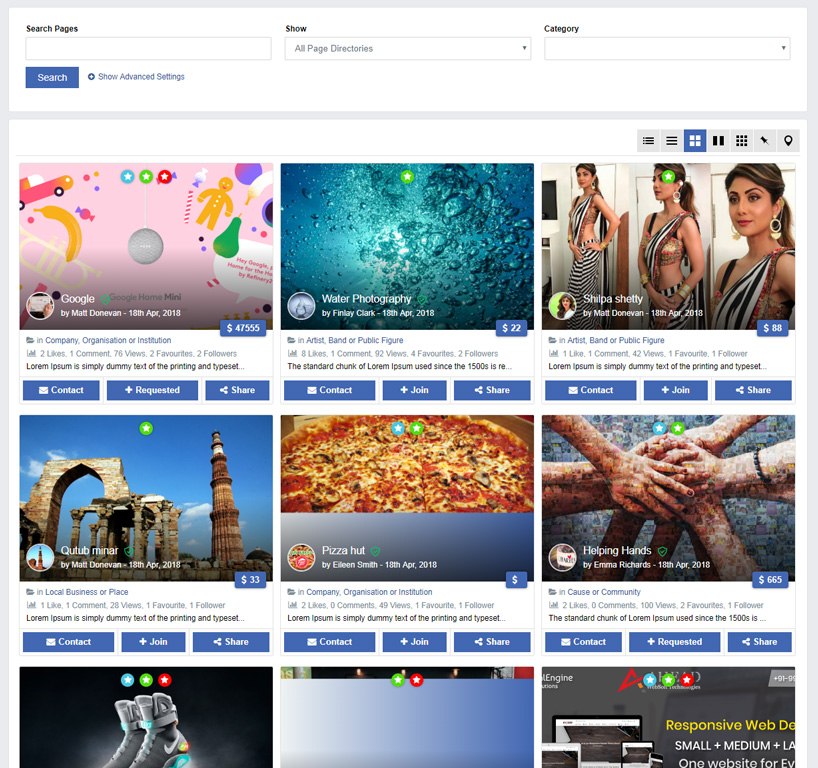Expand Show Advanced Settings
Image resolution: width=818 pixels, height=768 pixels.
[x=136, y=77]
